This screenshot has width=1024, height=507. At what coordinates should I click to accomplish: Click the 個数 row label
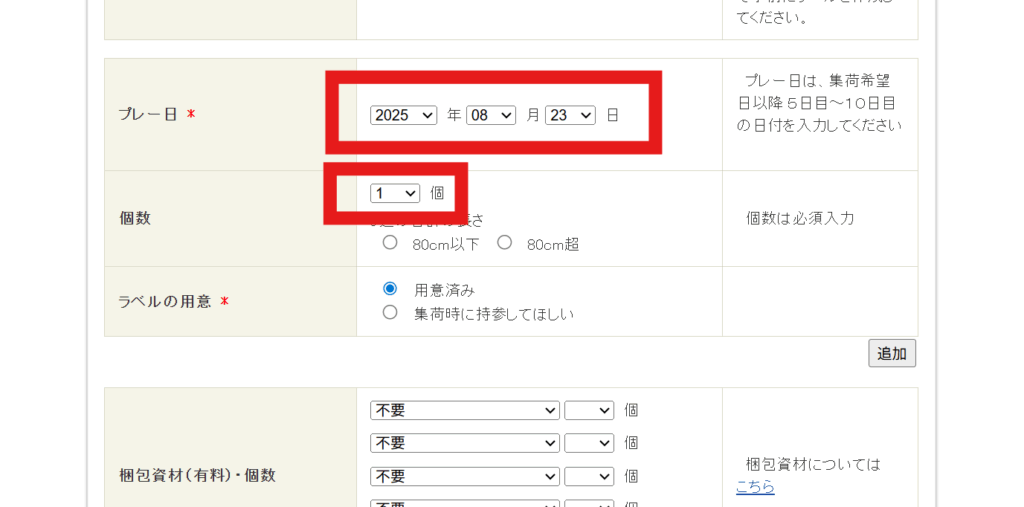click(135, 218)
